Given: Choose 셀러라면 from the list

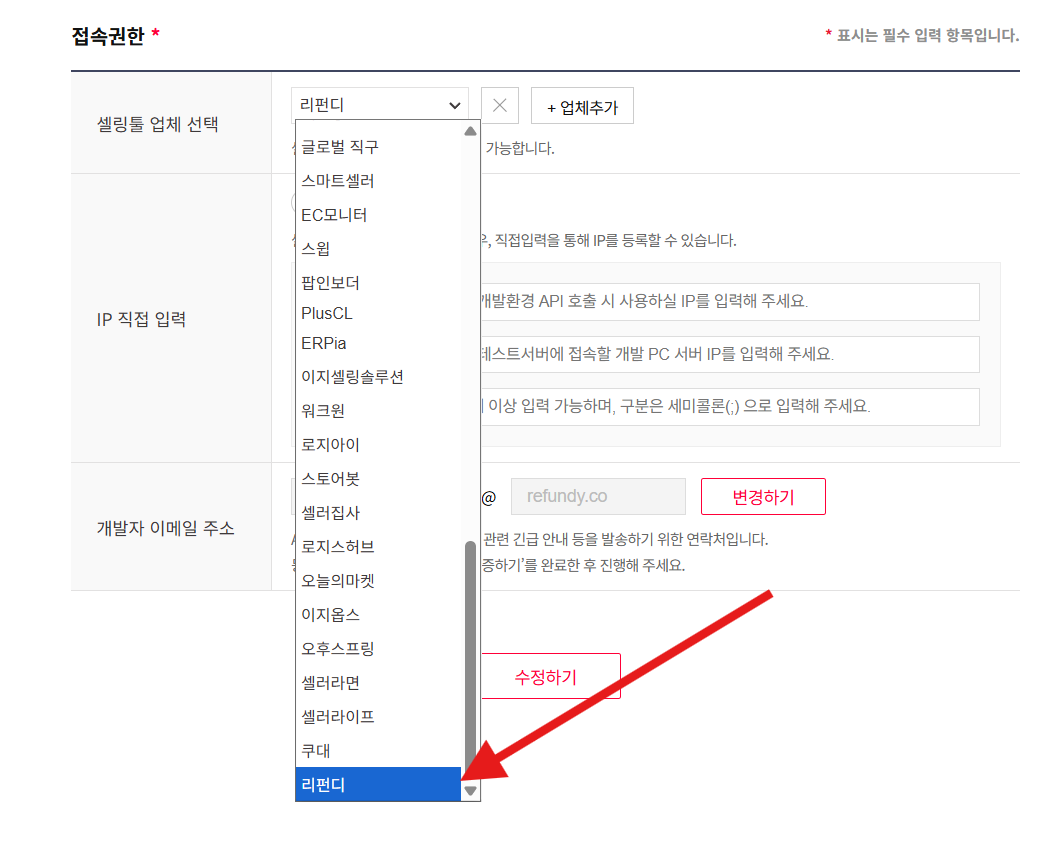Looking at the screenshot, I should tap(378, 683).
